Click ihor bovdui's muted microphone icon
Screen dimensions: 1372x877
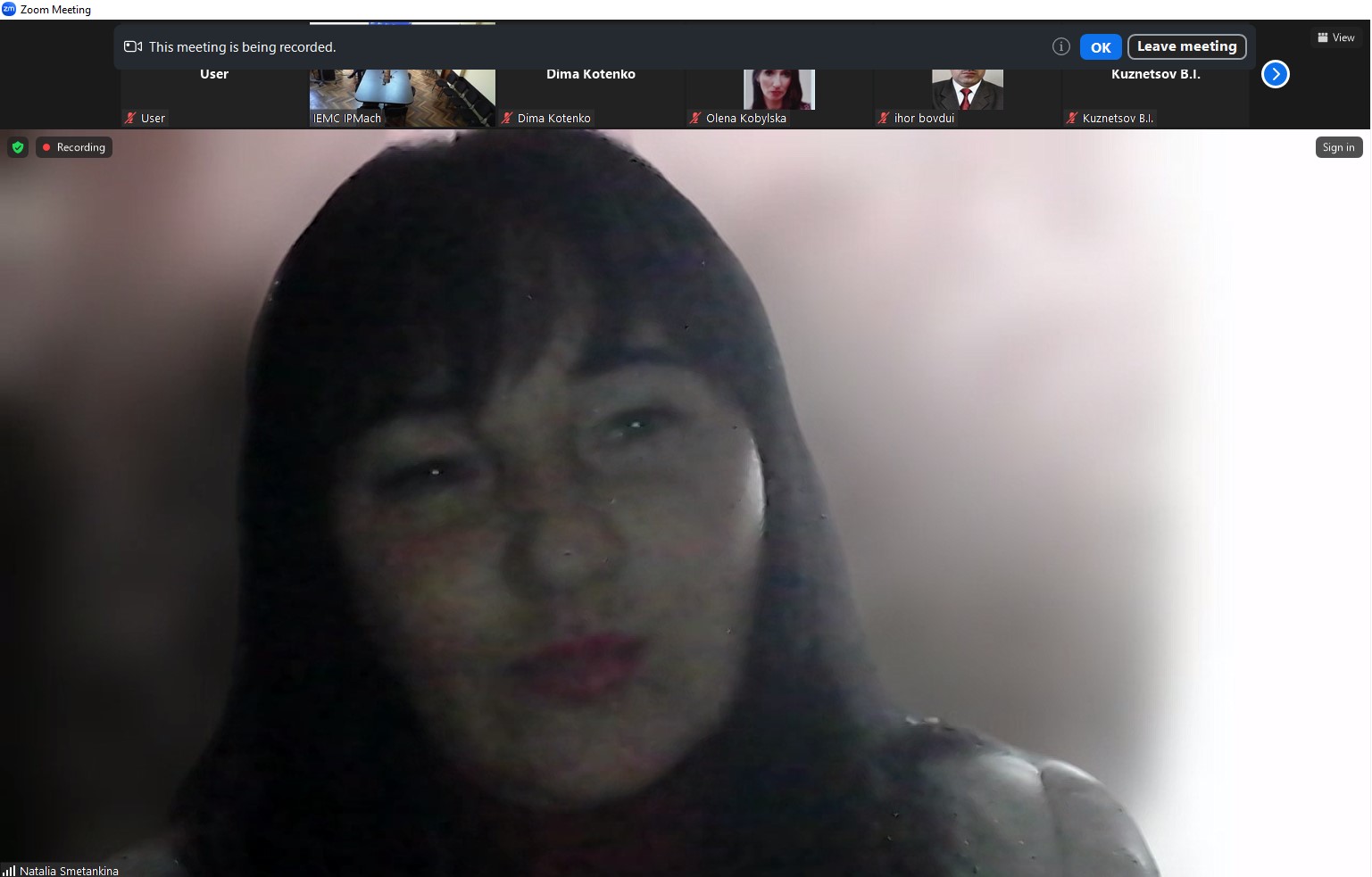(x=884, y=118)
